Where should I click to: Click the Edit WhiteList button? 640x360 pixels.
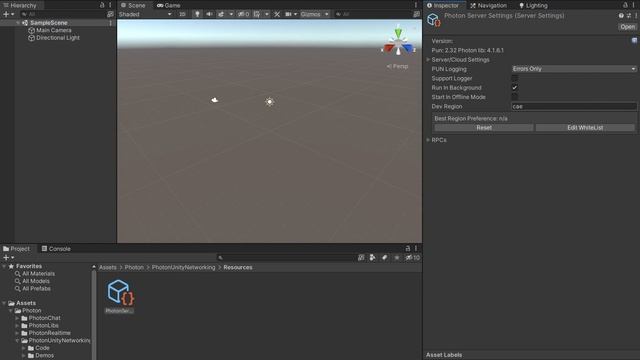[585, 128]
